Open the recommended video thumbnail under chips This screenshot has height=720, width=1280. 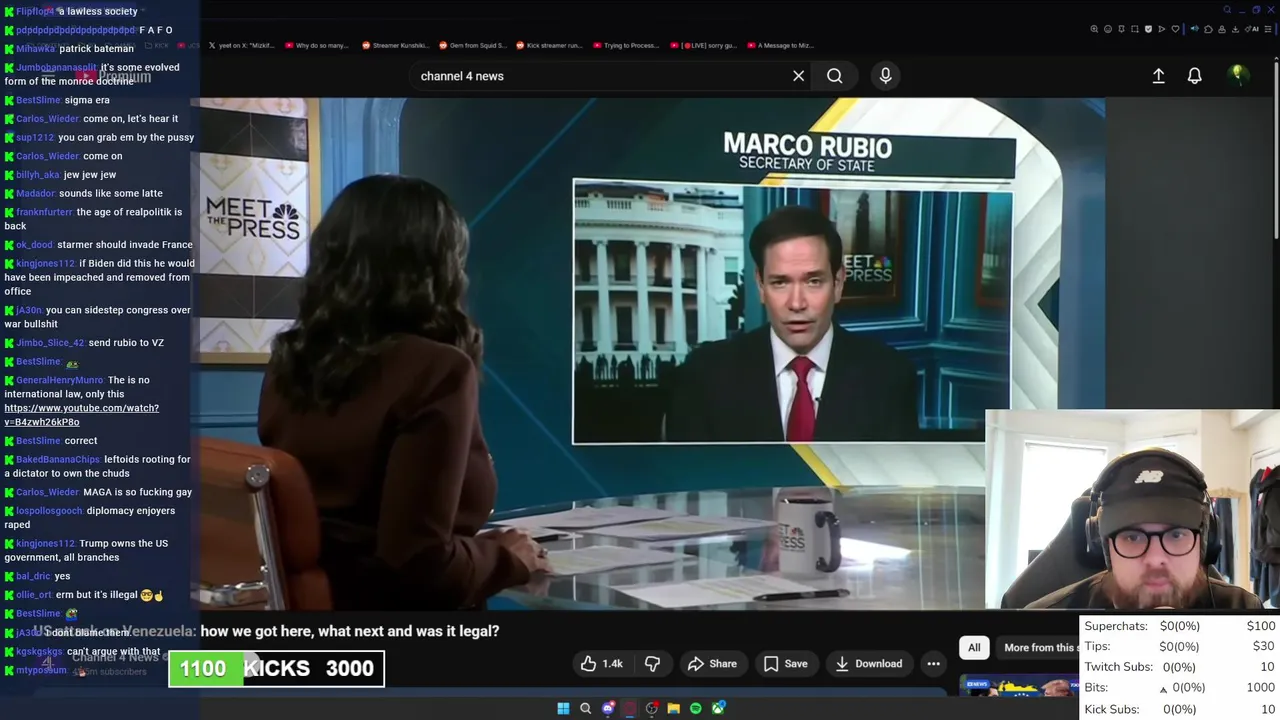[x=1020, y=687]
